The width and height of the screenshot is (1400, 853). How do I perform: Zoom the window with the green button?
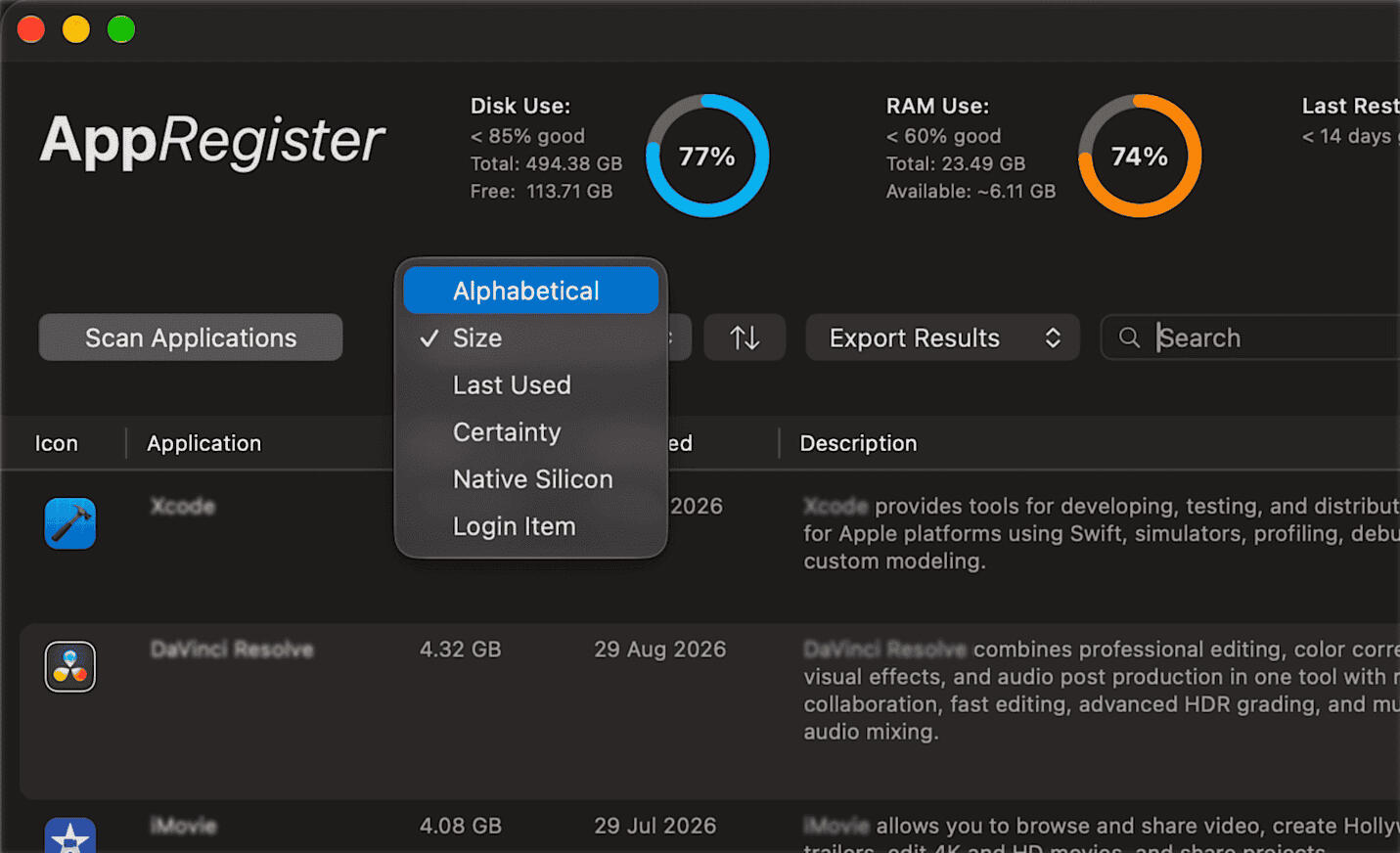point(121,29)
